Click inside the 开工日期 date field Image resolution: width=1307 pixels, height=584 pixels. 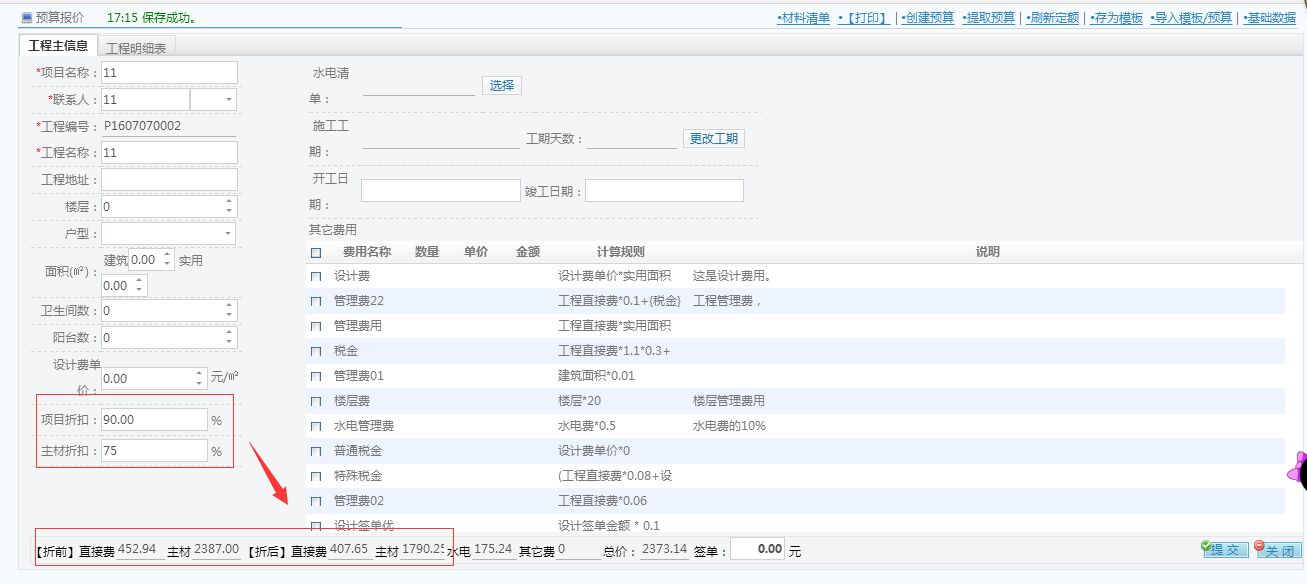(x=440, y=189)
